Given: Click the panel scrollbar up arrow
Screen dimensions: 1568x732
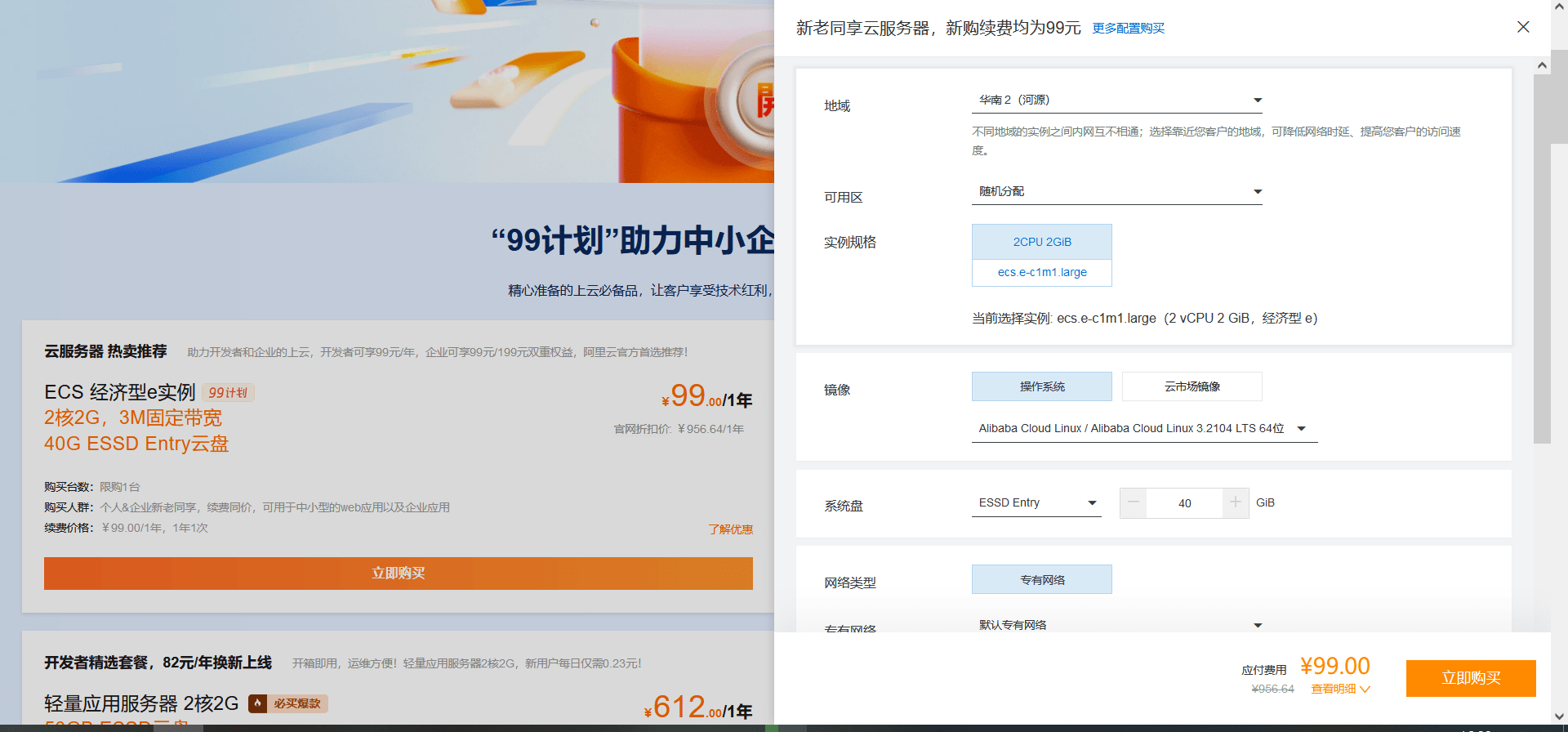Looking at the screenshot, I should [x=1542, y=65].
